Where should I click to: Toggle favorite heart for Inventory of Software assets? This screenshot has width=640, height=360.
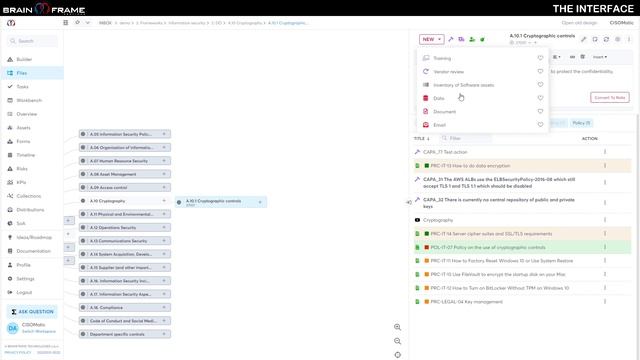click(540, 84)
